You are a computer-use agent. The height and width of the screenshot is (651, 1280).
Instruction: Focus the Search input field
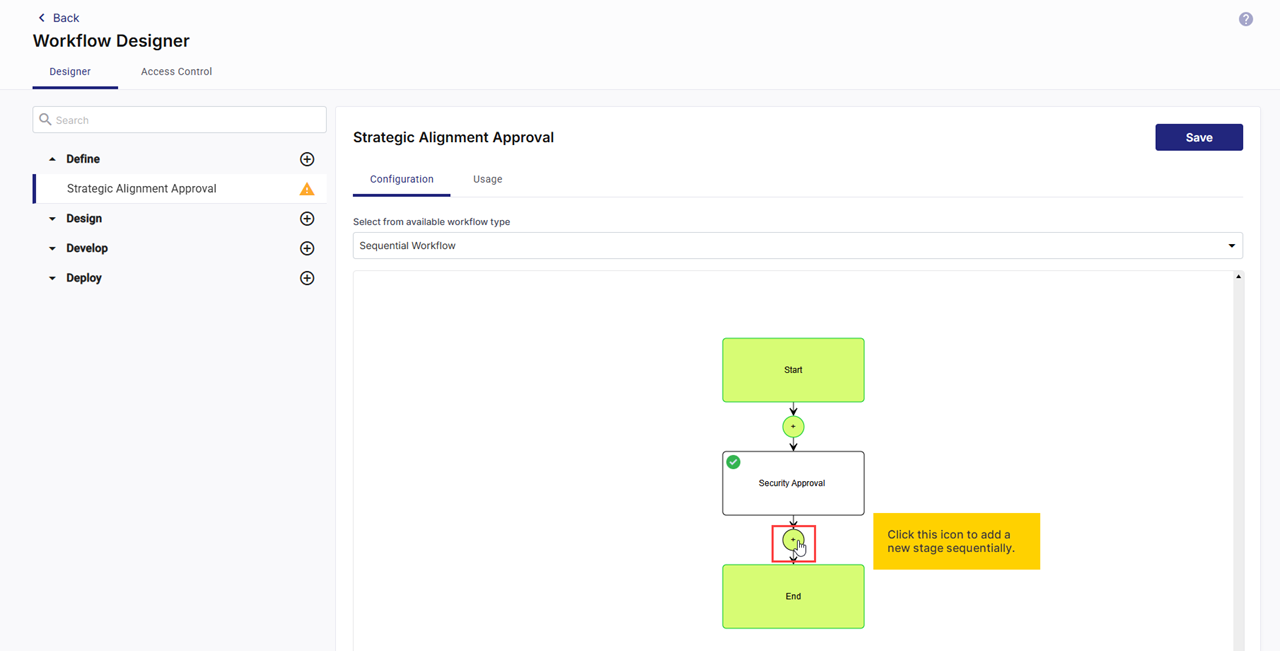click(180, 120)
